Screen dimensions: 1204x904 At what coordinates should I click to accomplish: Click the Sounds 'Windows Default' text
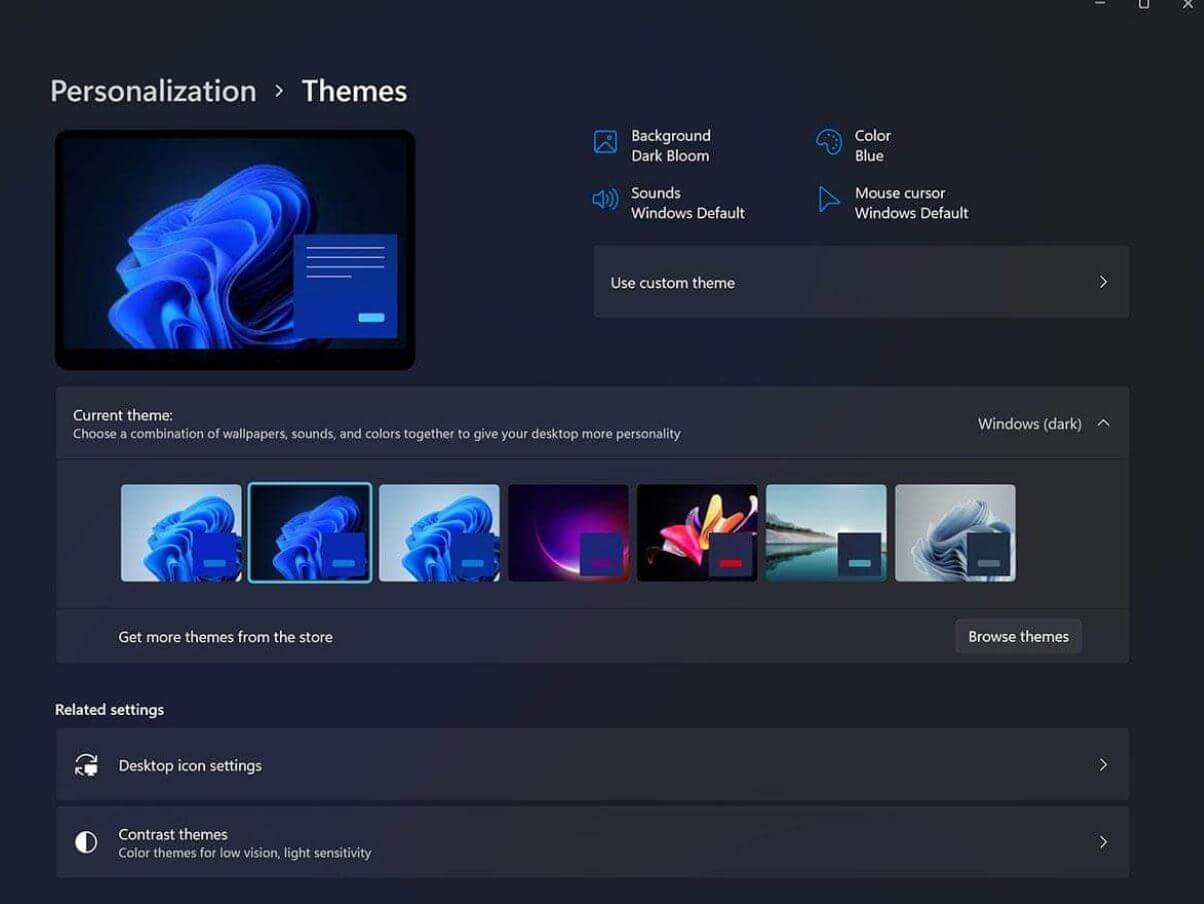click(688, 213)
